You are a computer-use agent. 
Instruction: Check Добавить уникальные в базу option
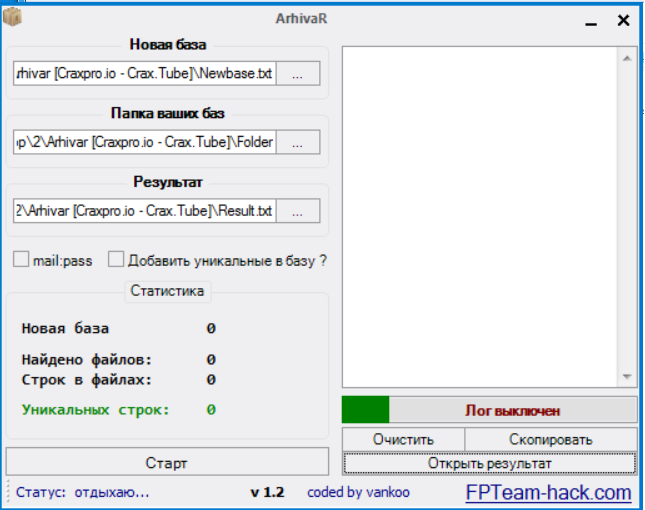[116, 260]
